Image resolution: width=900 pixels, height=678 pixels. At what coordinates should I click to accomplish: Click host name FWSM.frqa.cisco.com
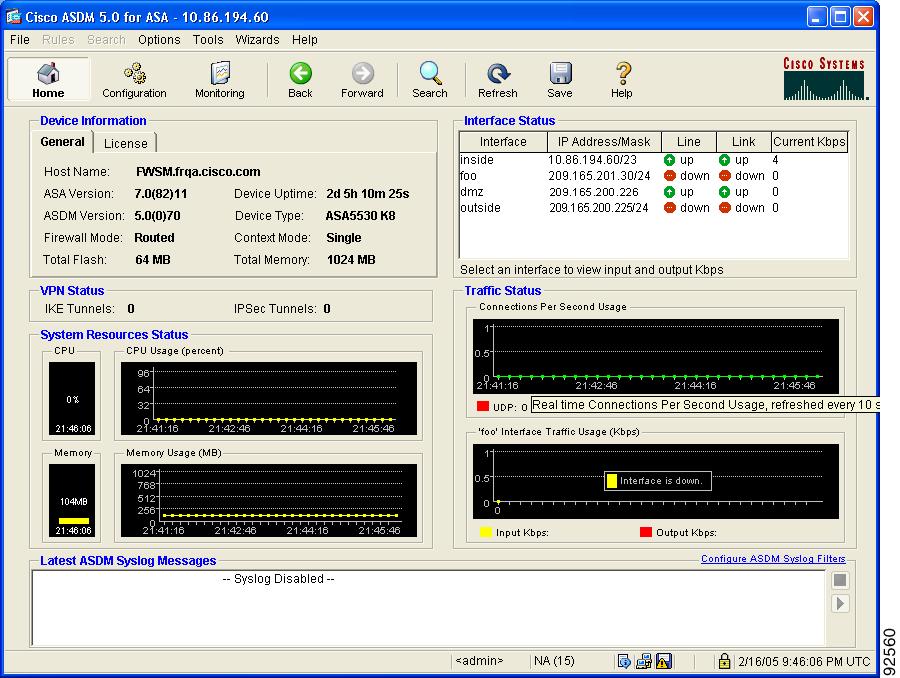(x=198, y=172)
